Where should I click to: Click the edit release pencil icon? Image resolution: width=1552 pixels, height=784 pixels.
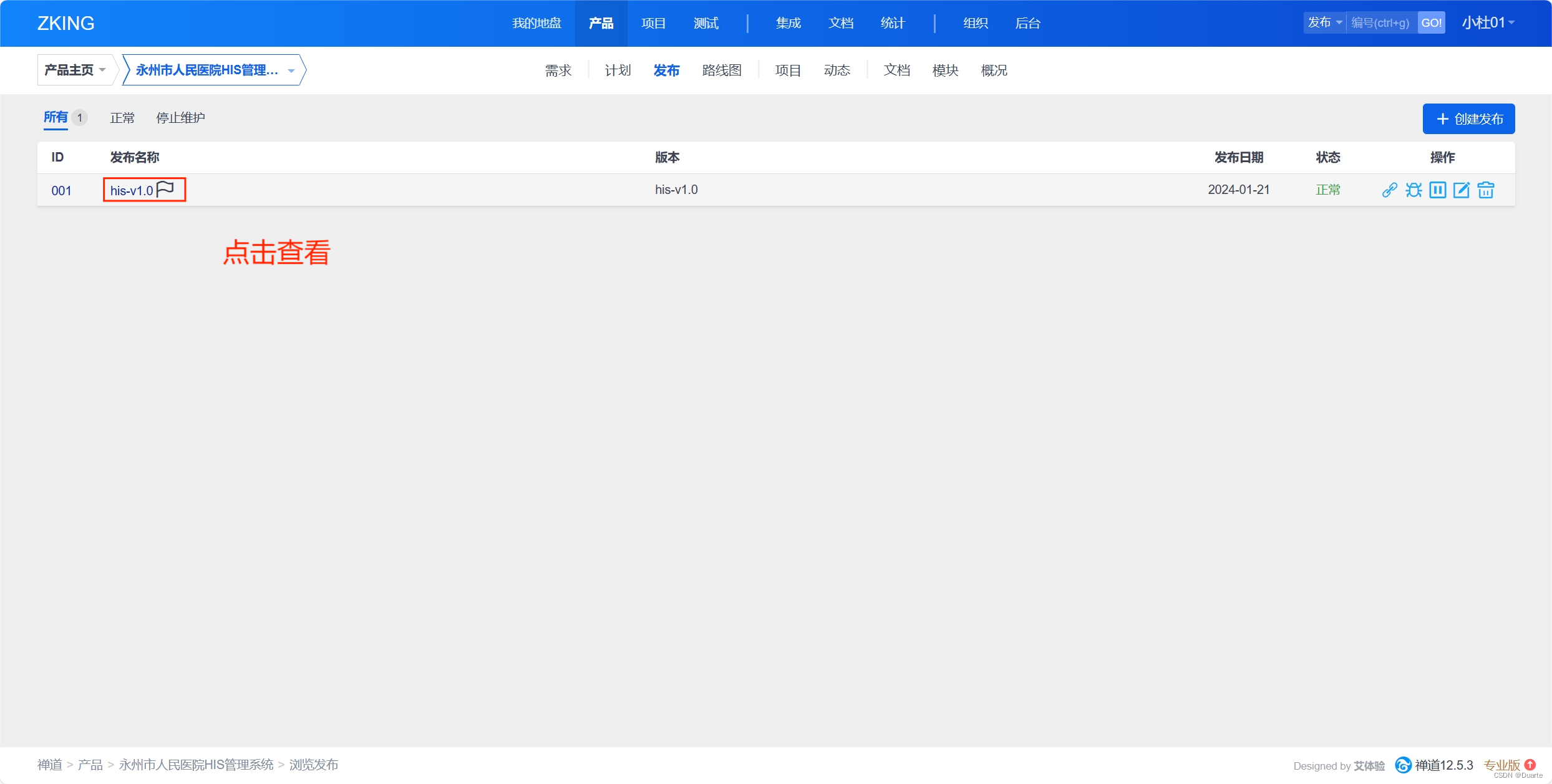click(1462, 190)
